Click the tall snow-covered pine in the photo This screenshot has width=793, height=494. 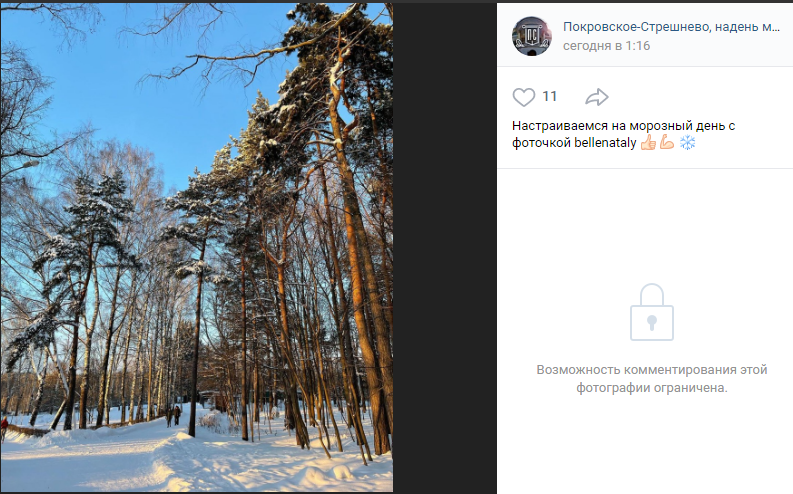click(x=349, y=228)
